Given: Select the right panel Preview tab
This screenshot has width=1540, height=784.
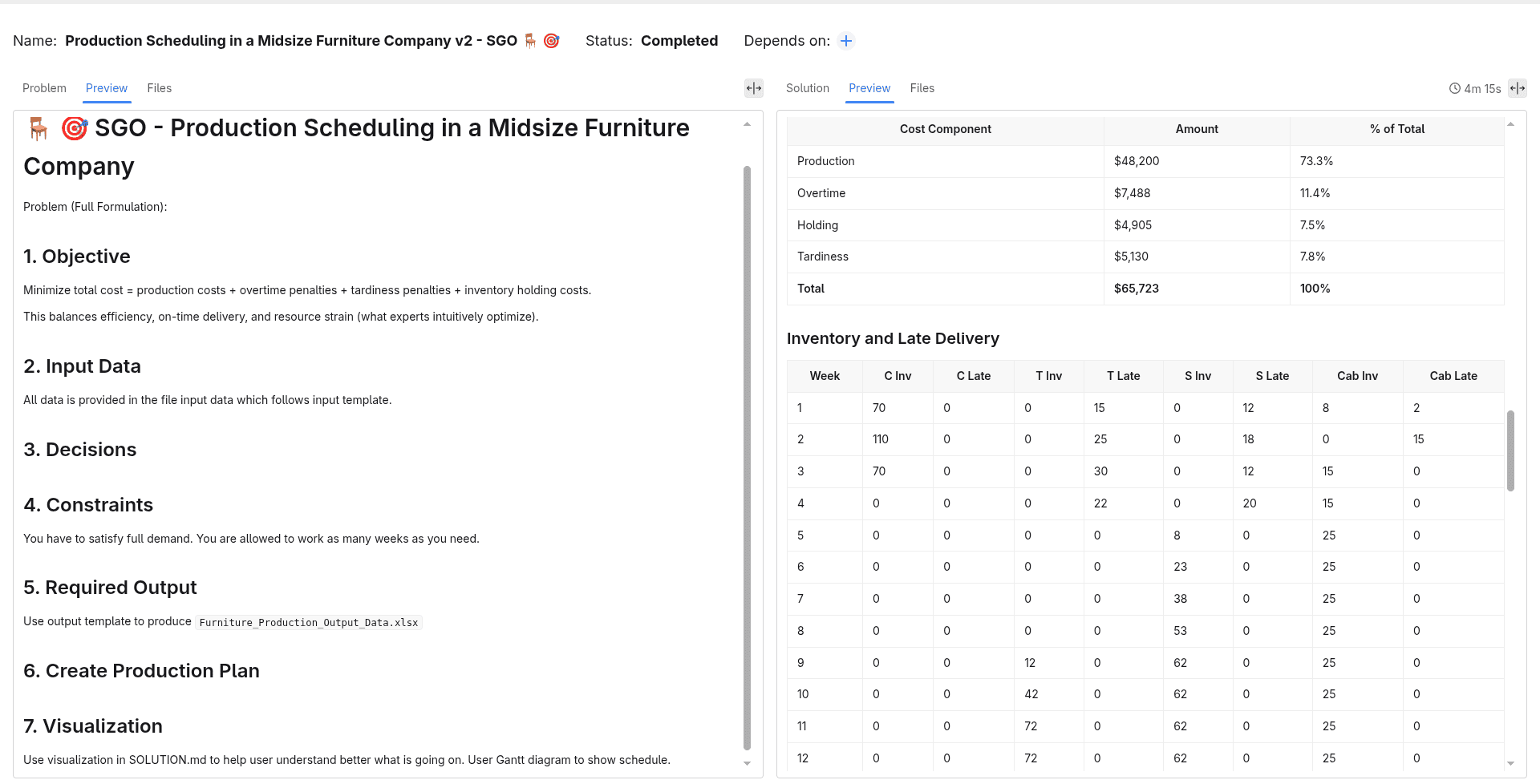Looking at the screenshot, I should pos(869,88).
